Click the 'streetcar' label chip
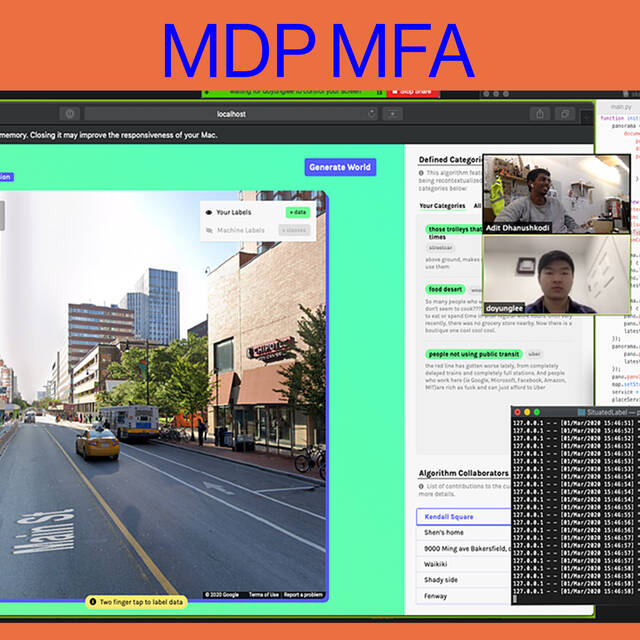This screenshot has height=640, width=640. (440, 248)
